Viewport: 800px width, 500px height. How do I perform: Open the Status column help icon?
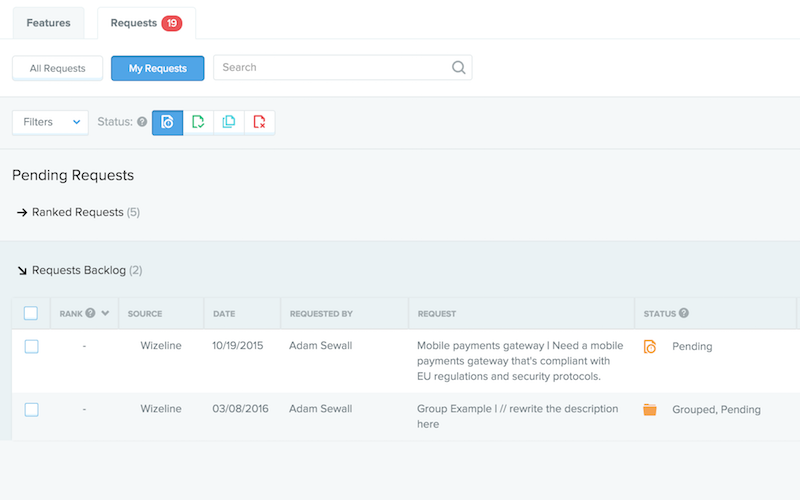point(684,313)
